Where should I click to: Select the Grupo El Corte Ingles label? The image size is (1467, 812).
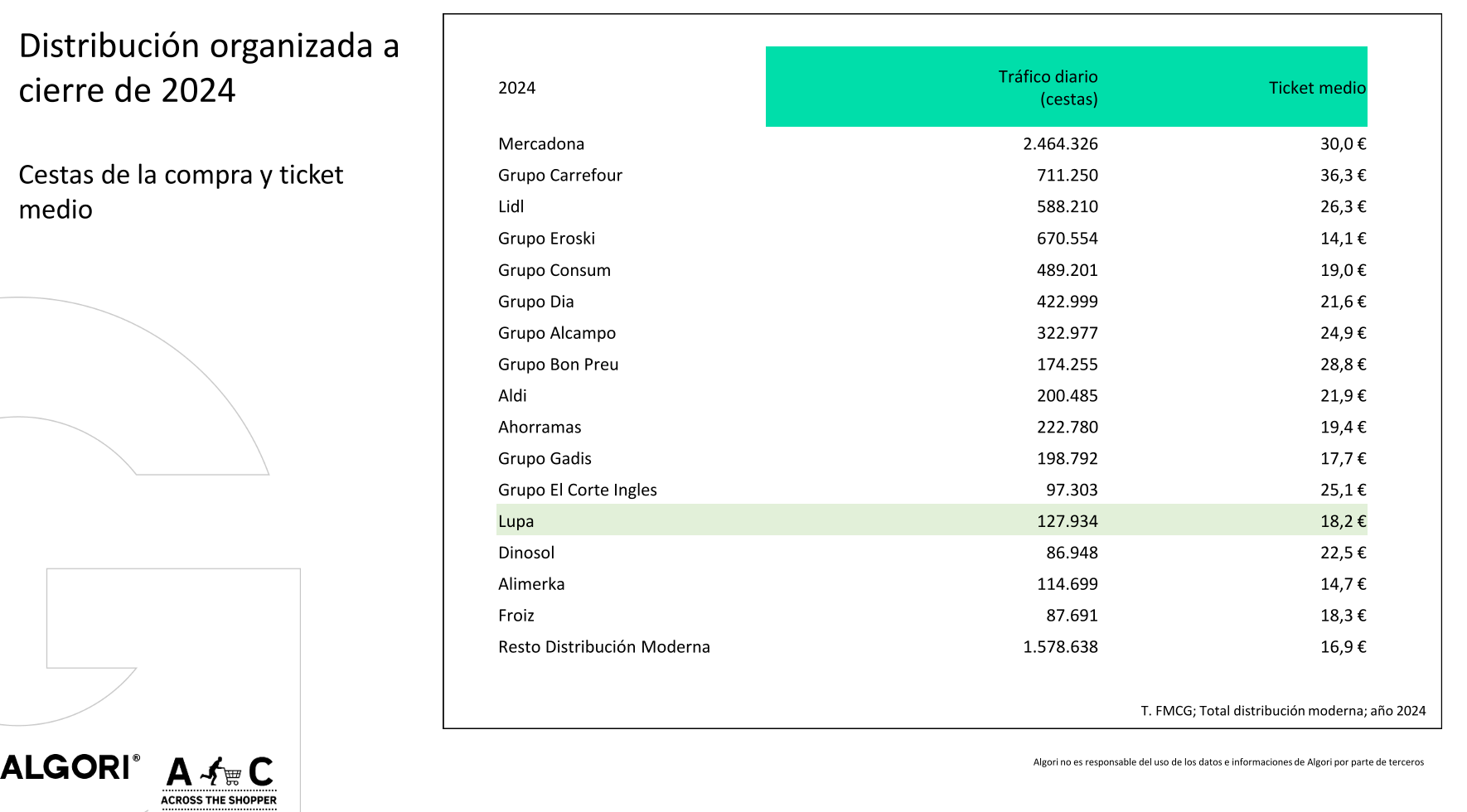tap(577, 490)
